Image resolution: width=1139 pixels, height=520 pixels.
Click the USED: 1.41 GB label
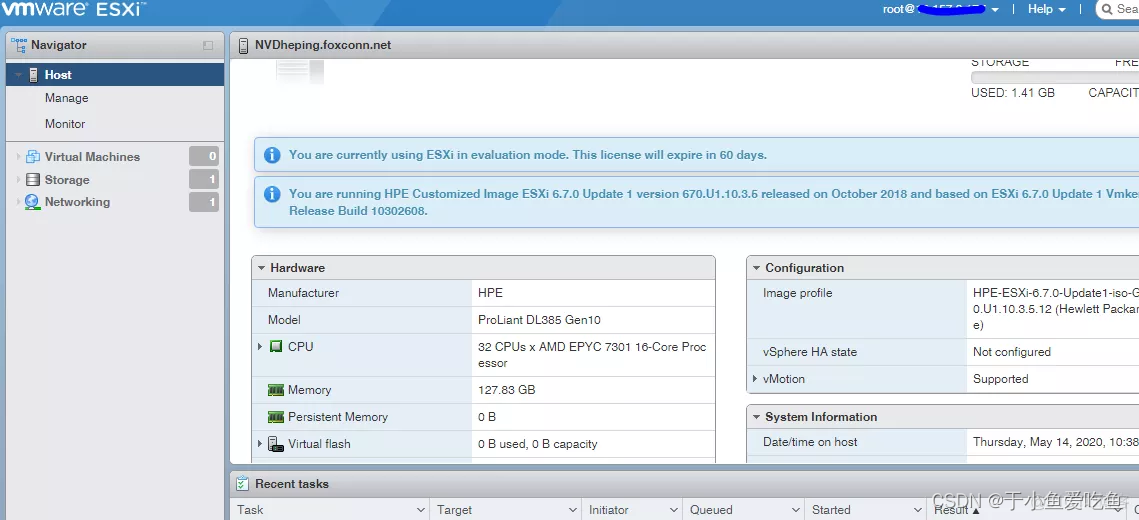point(1013,93)
